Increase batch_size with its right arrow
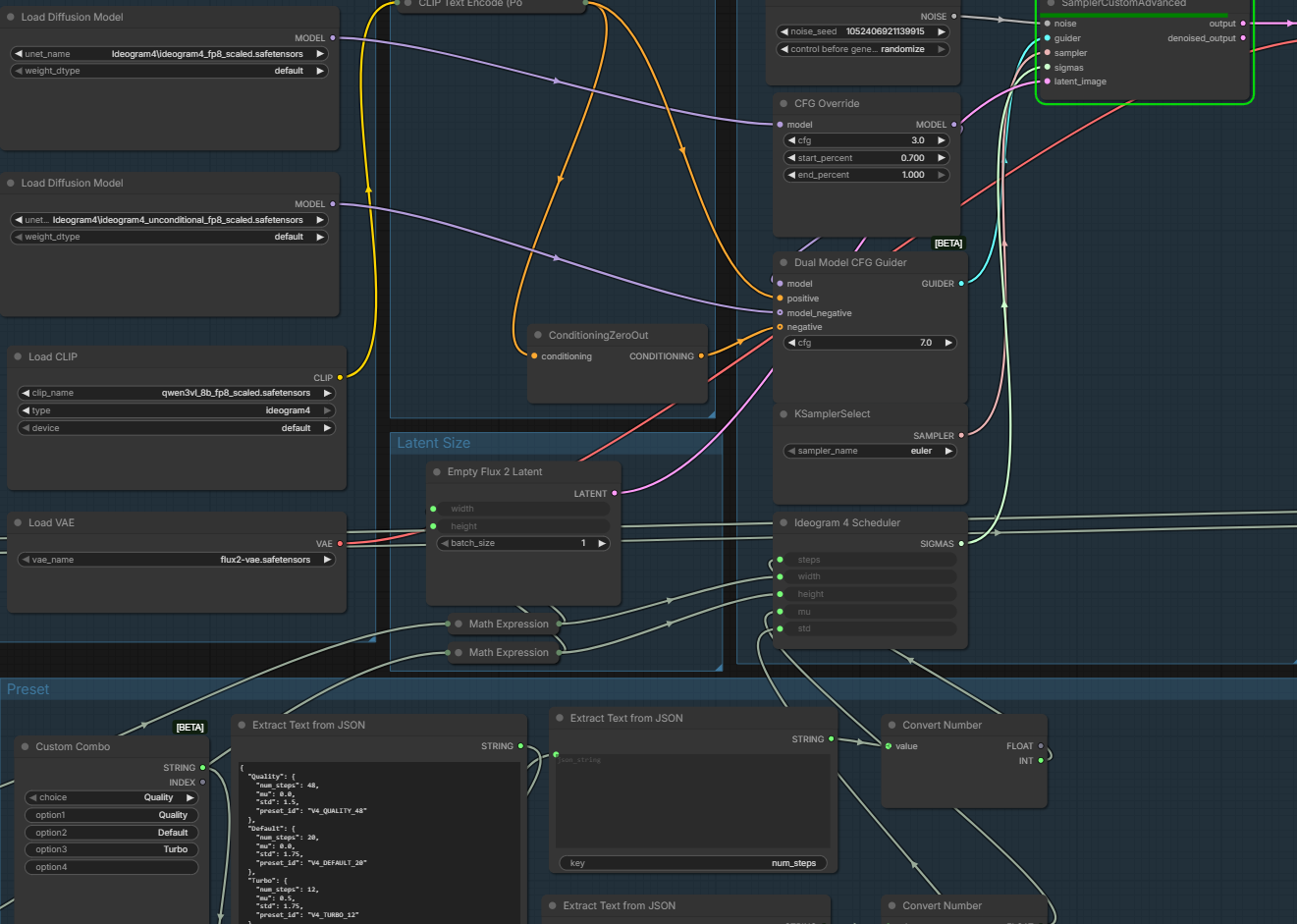Viewport: 1297px width, 924px height. coord(602,543)
